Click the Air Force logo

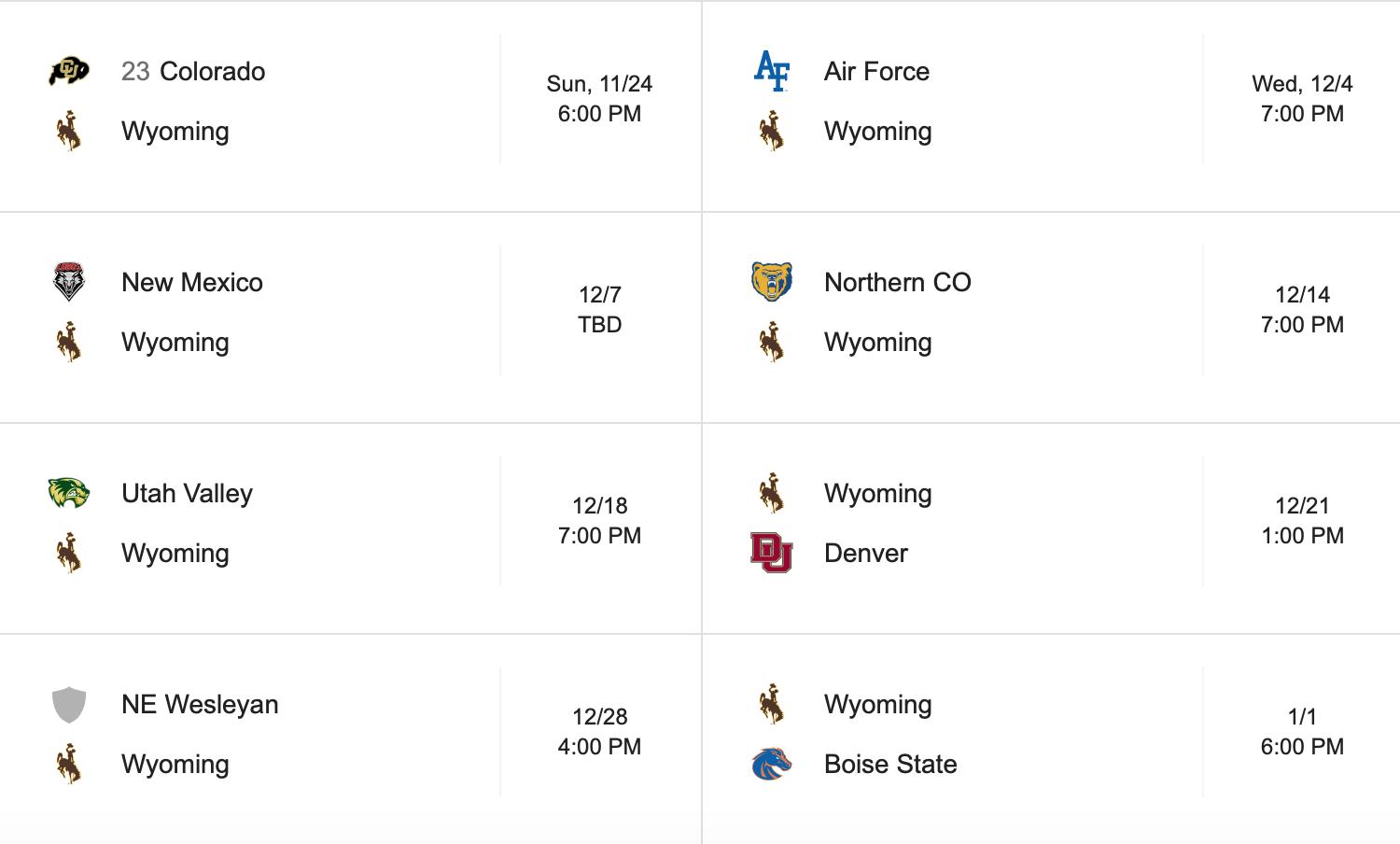772,71
